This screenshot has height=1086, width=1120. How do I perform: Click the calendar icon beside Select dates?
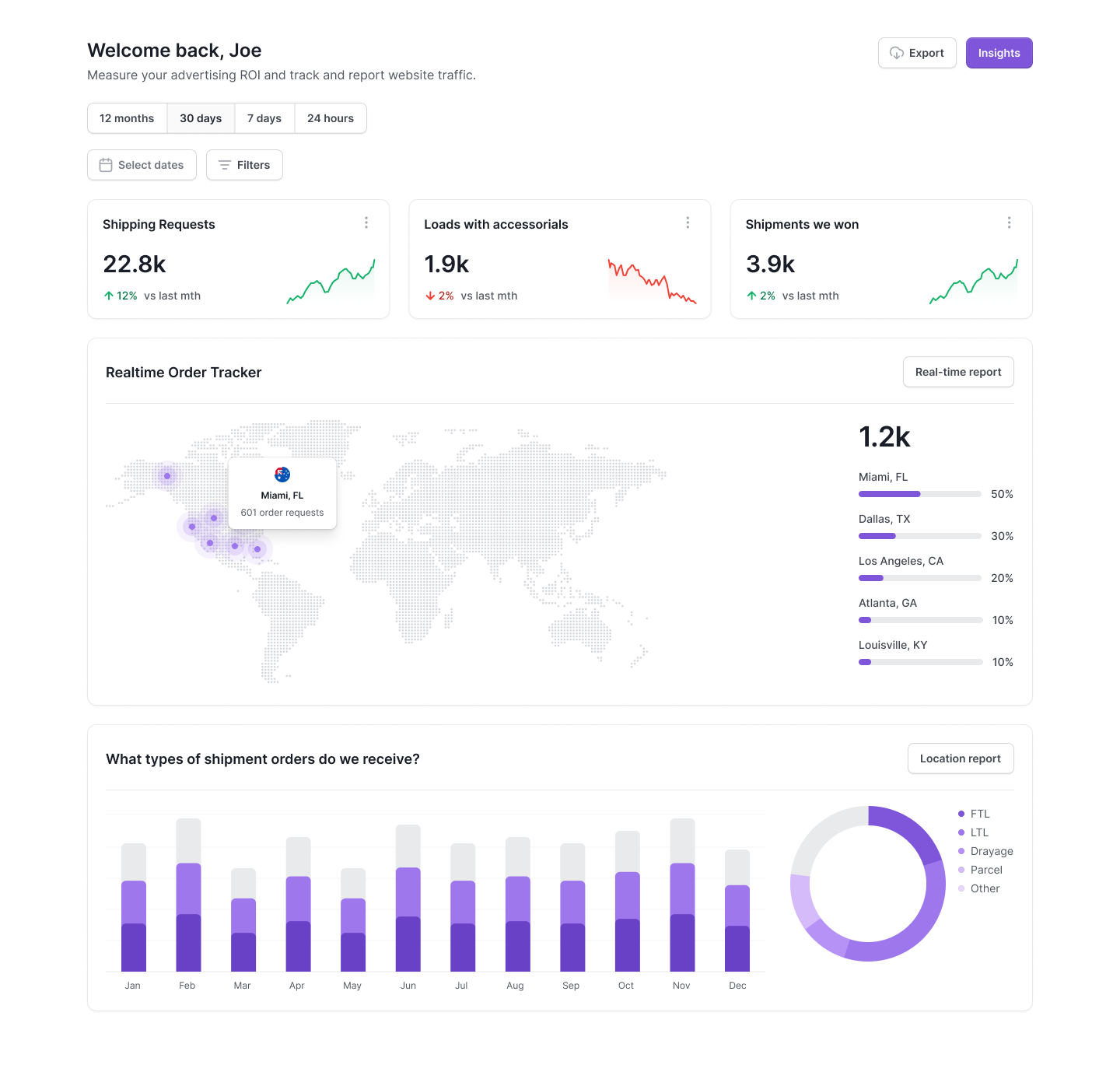pyautogui.click(x=106, y=165)
